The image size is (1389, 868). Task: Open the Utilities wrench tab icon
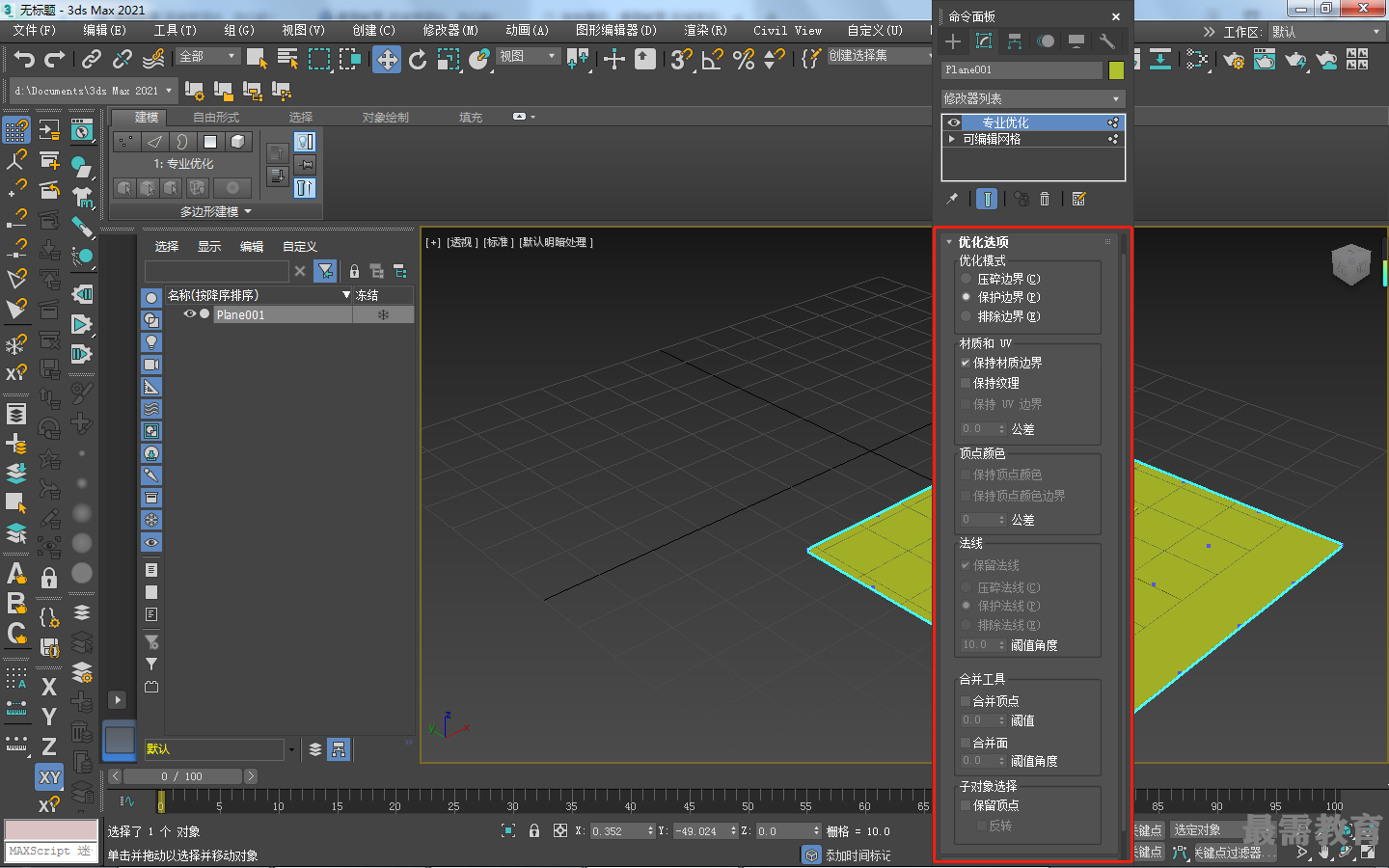(1107, 41)
